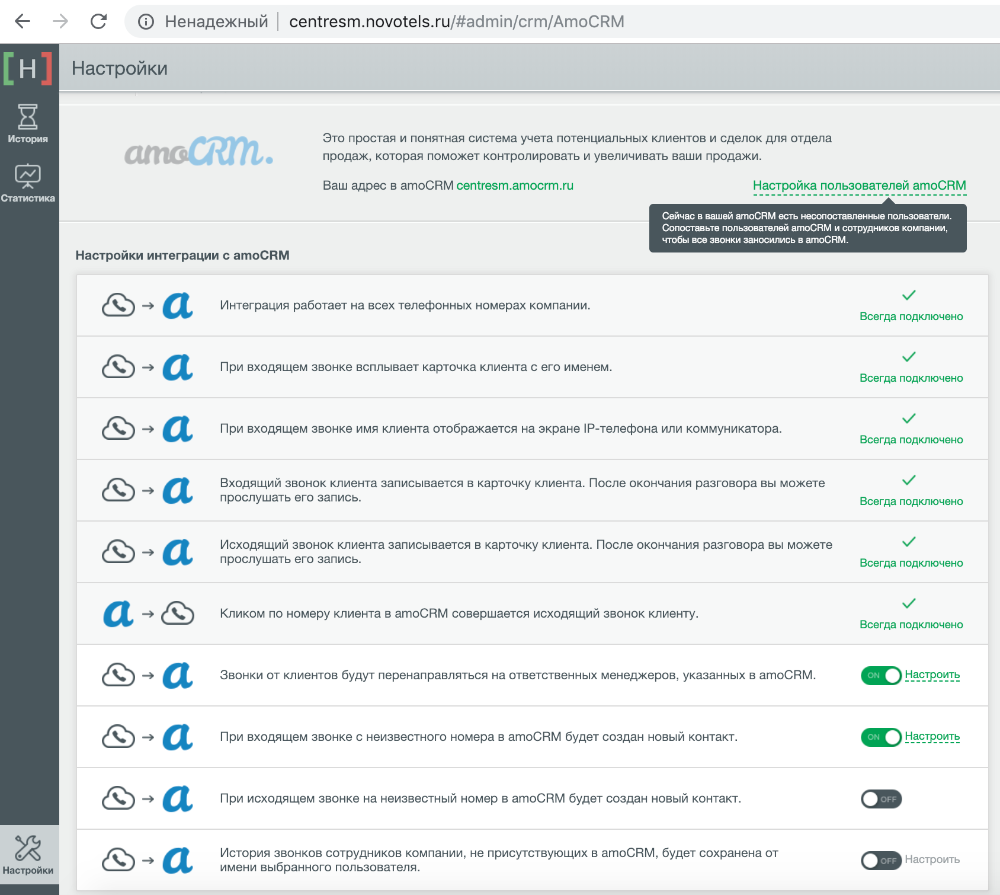Click cloud-phone icon in 'ответственных менеджеров' row
This screenshot has height=895, width=1000.
coord(119,675)
